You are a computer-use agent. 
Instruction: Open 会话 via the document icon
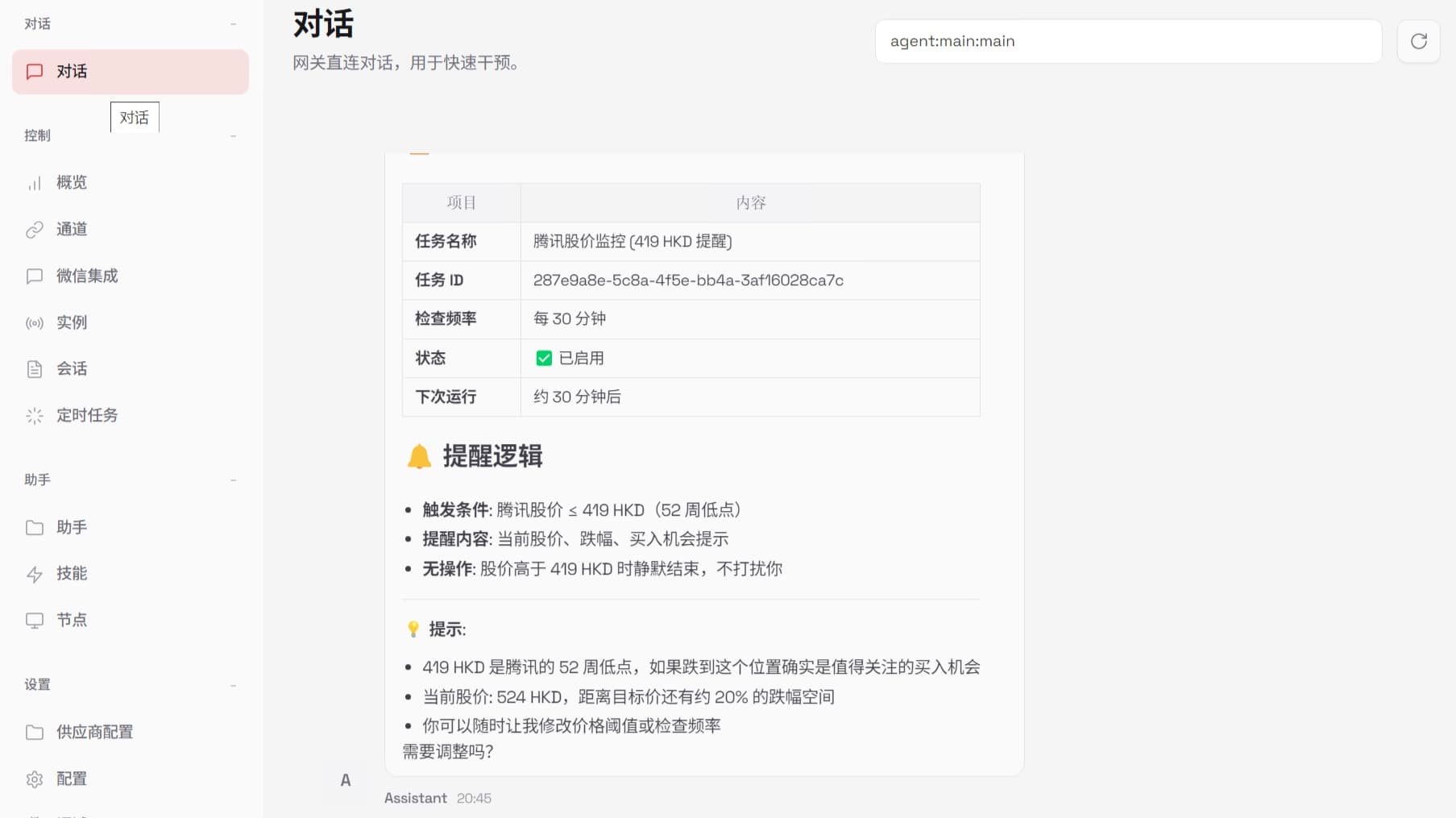[35, 368]
